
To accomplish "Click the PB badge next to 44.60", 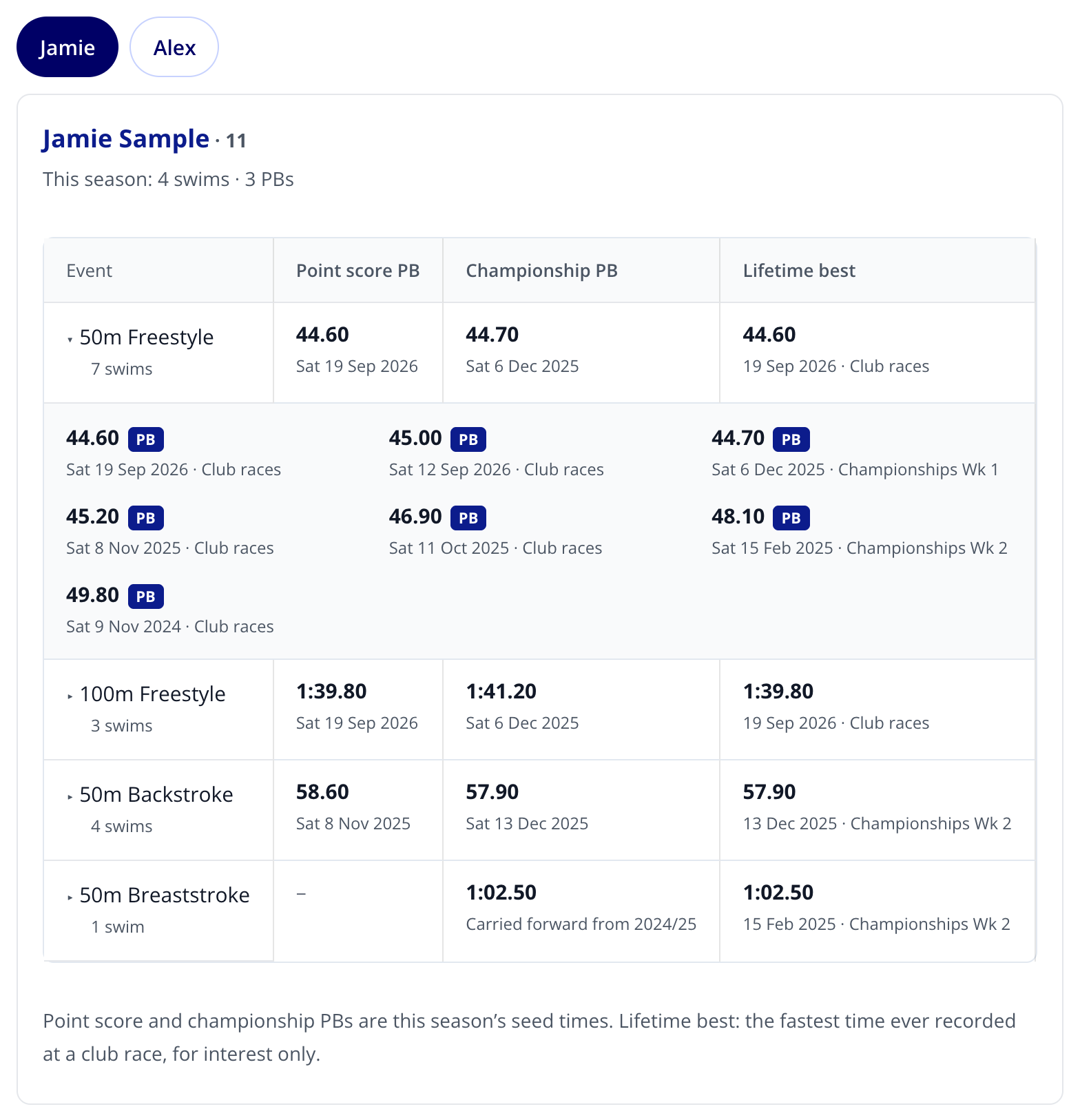I will pyautogui.click(x=146, y=439).
